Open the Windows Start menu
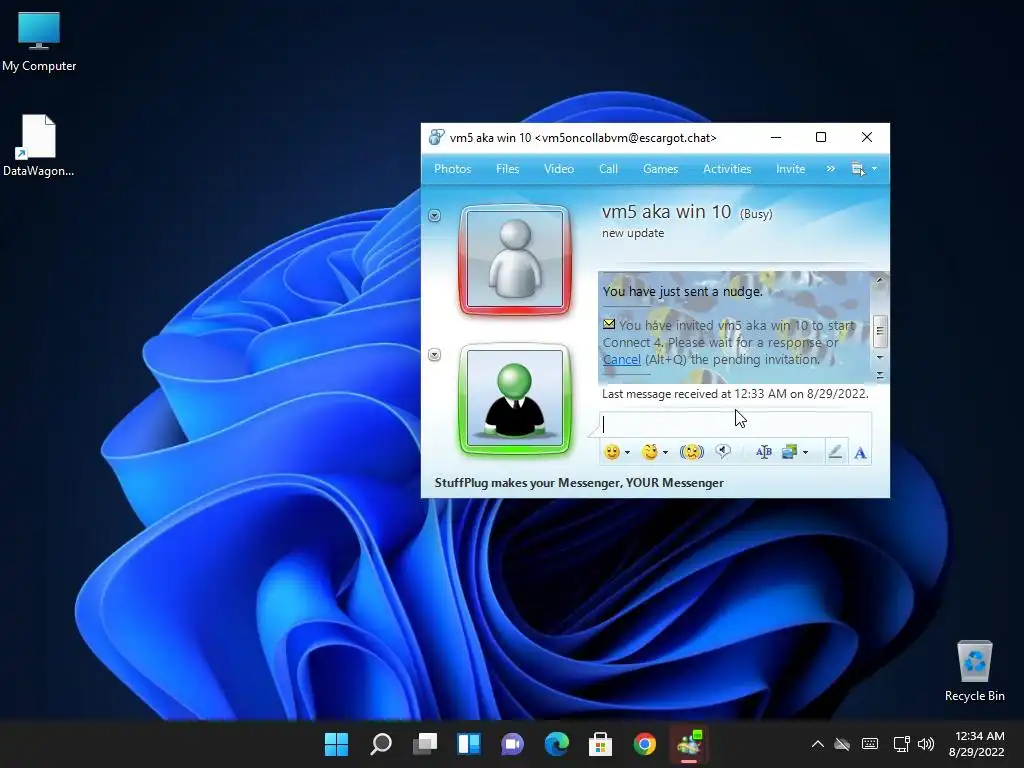 coord(336,744)
